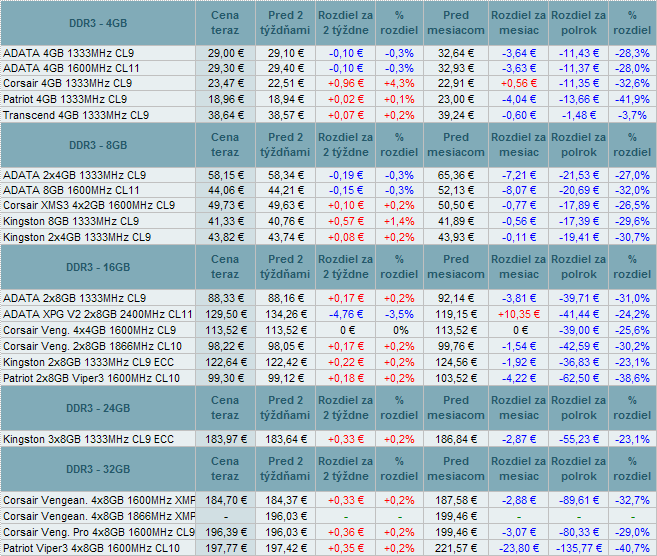Select Patriot Viper3 4x8GB 1600MHz CL10 name

pos(91,548)
